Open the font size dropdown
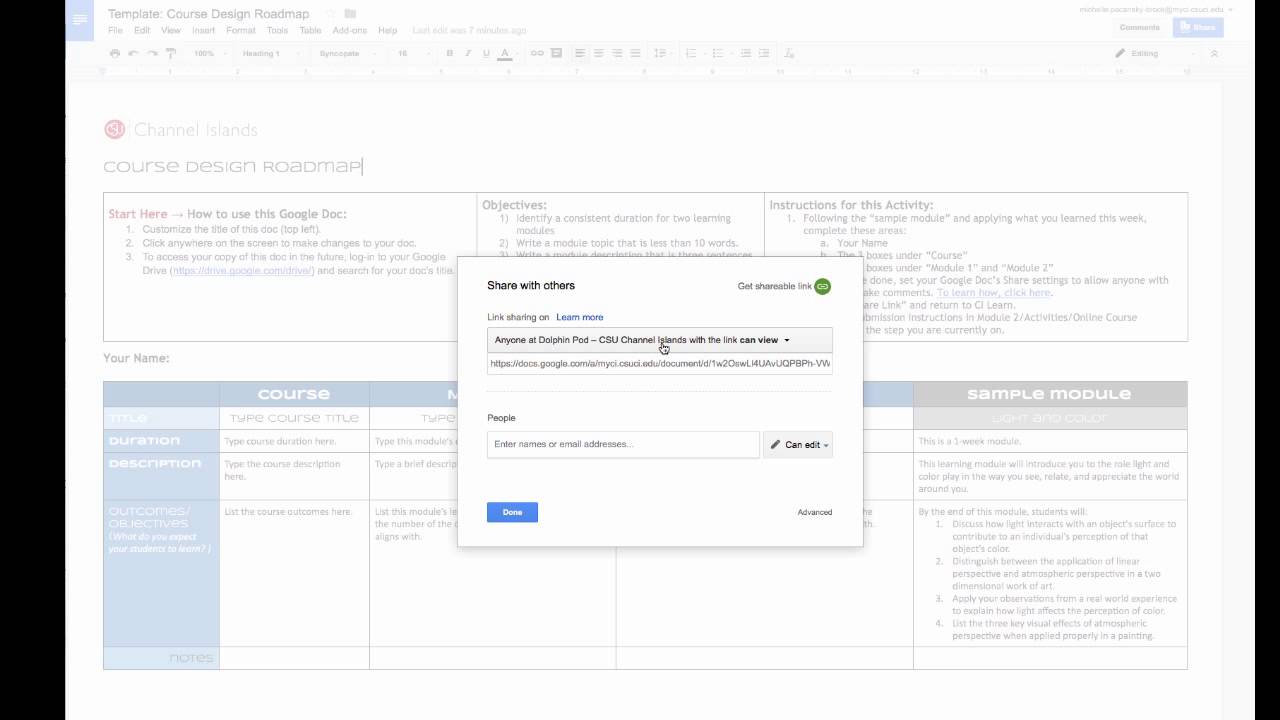The image size is (1280, 720). click(x=411, y=53)
